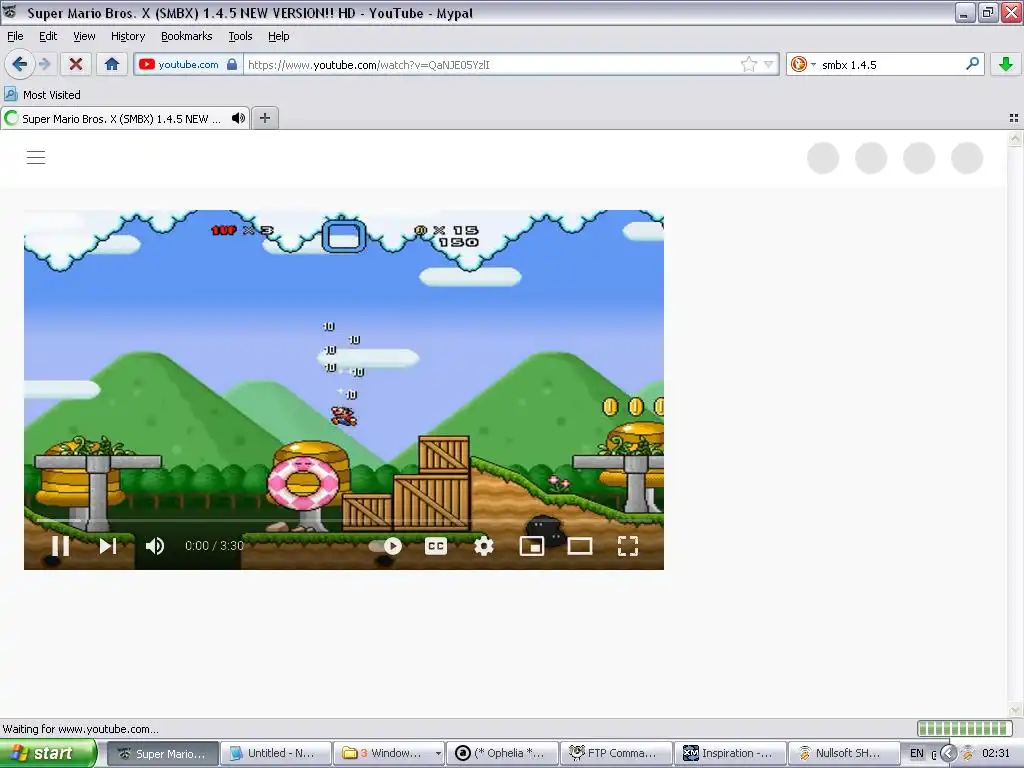Click the URL address field
This screenshot has height=768, width=1024.
(493, 64)
